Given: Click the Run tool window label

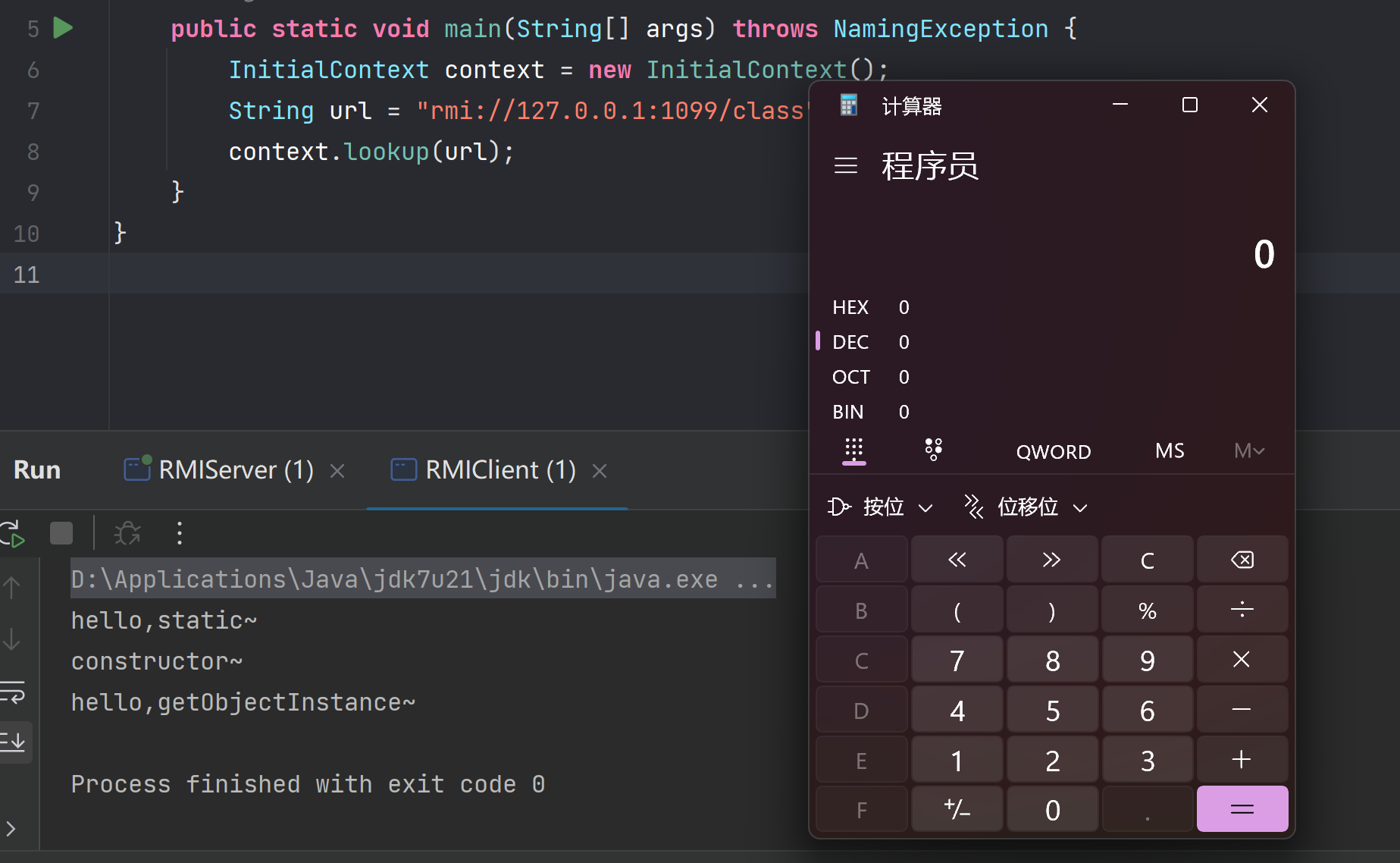Looking at the screenshot, I should coord(37,470).
